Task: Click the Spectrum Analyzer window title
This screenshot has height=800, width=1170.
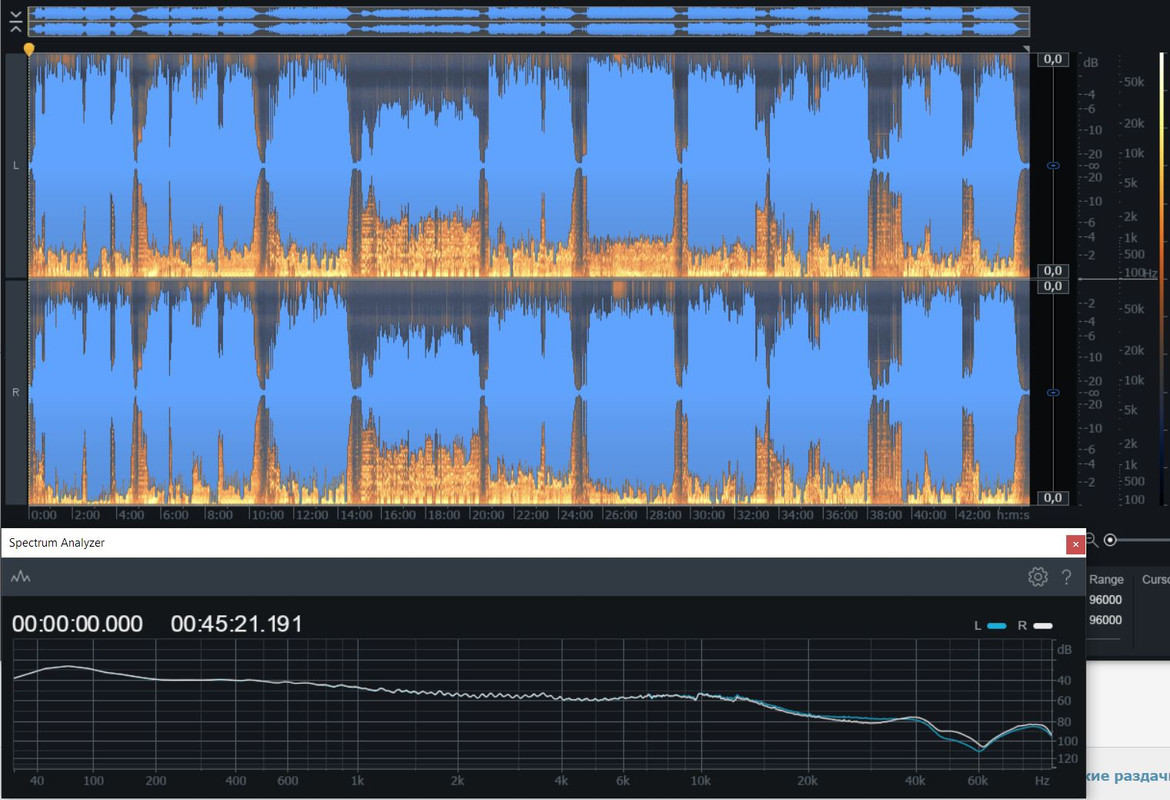Action: 57,543
